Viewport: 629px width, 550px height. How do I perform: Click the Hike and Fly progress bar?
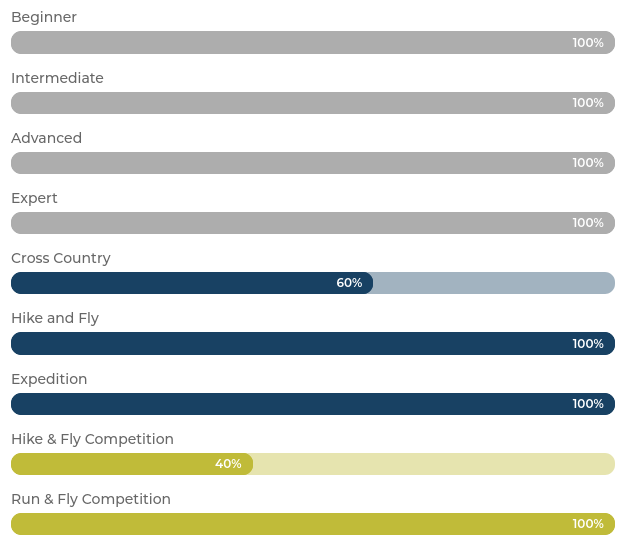pyautogui.click(x=312, y=344)
